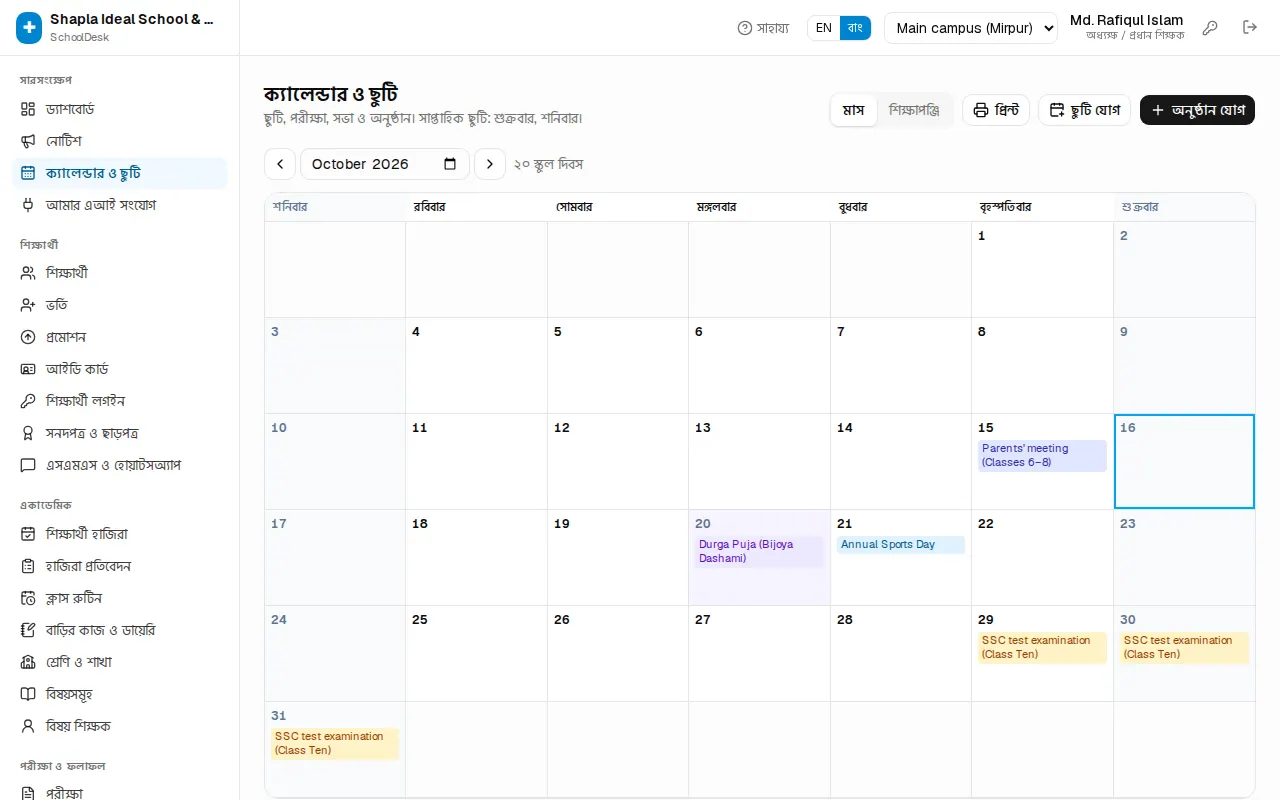Click the ছুটি যোগ button

pos(1085,110)
